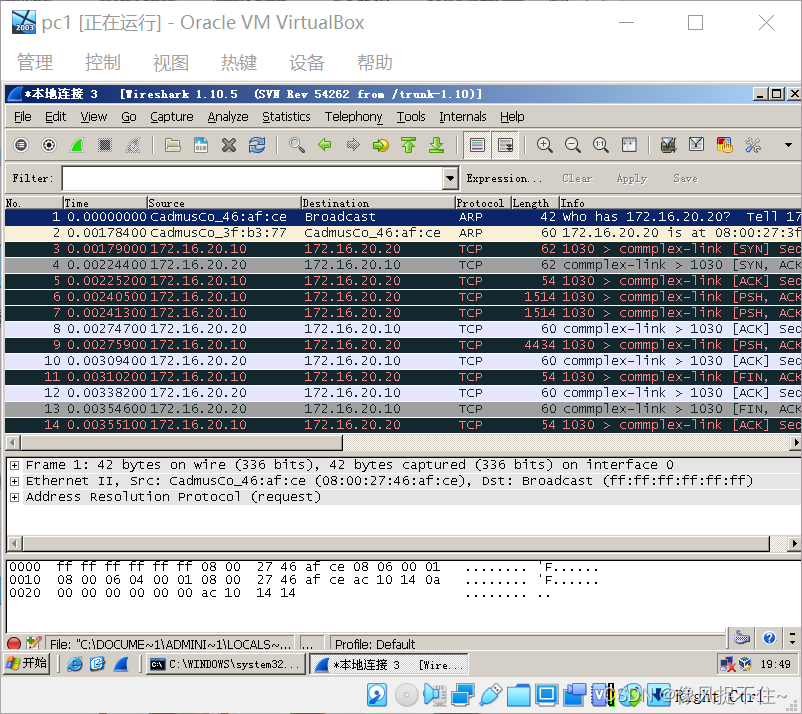The image size is (802, 714).
Task: Zoom out on packet text
Action: coord(572,145)
